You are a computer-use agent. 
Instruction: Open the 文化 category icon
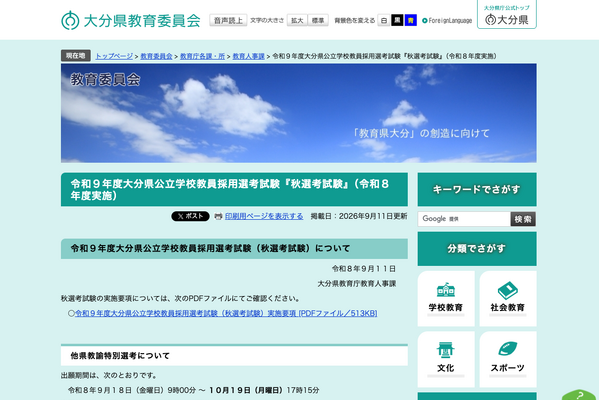(x=446, y=359)
